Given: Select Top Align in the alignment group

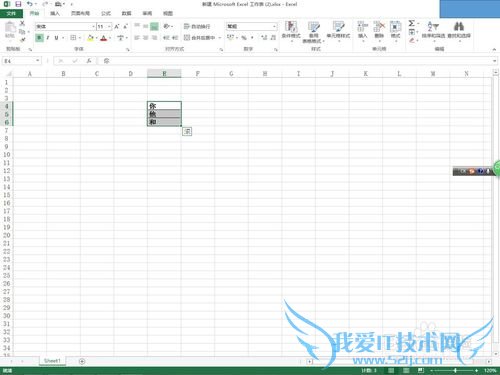Looking at the screenshot, I should click(x=137, y=26).
